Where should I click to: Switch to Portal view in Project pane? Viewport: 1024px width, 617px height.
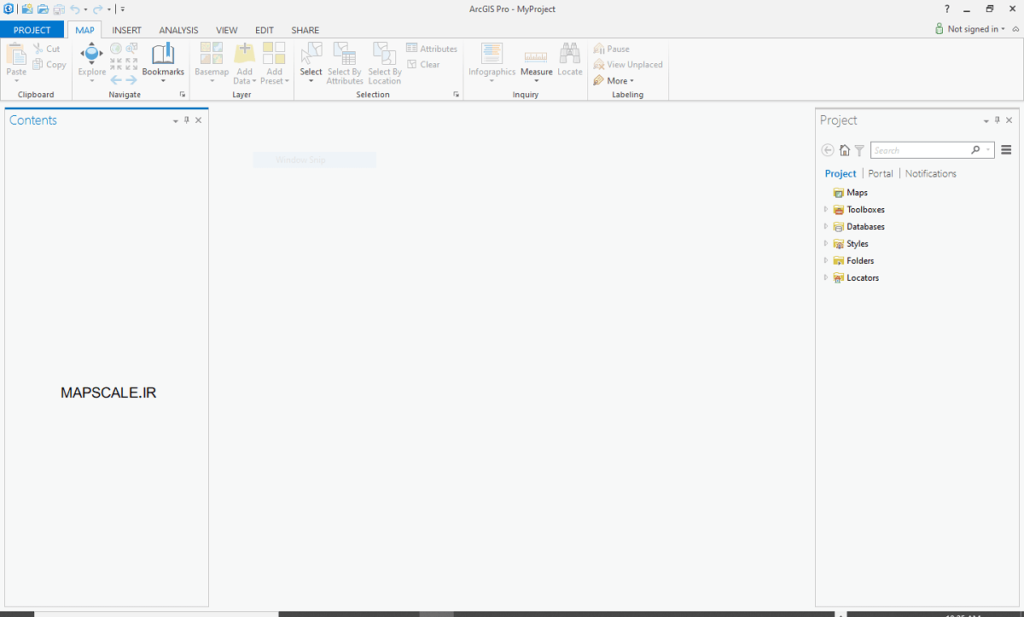(x=880, y=174)
